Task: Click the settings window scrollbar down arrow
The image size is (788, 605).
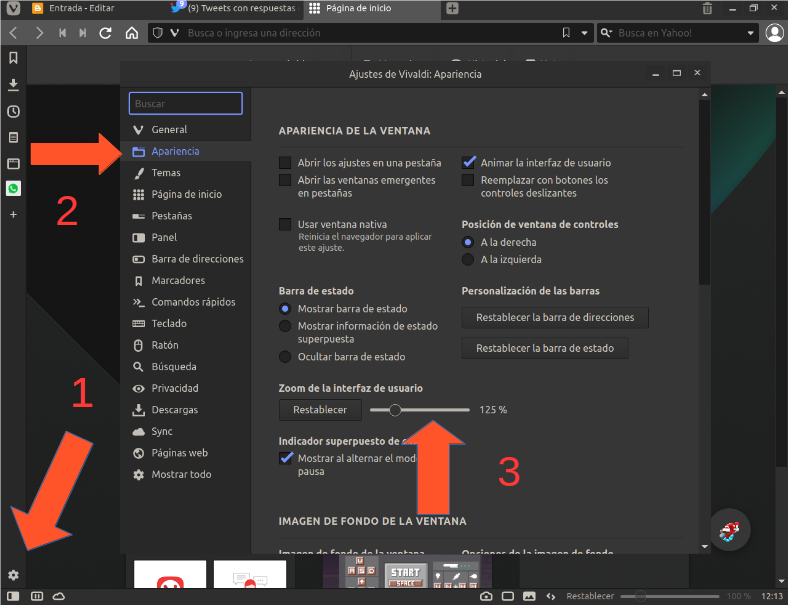Action: pos(705,547)
